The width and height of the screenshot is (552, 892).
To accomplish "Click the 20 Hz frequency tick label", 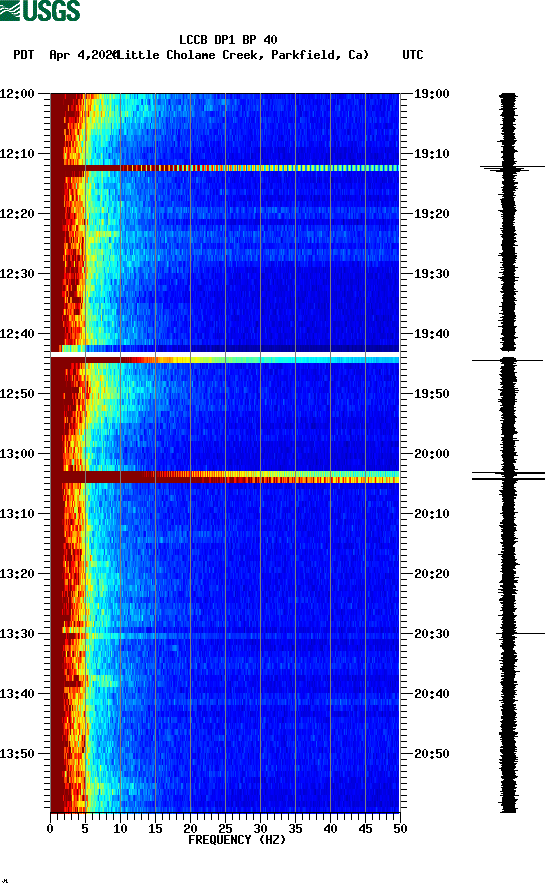I will click(x=190, y=829).
